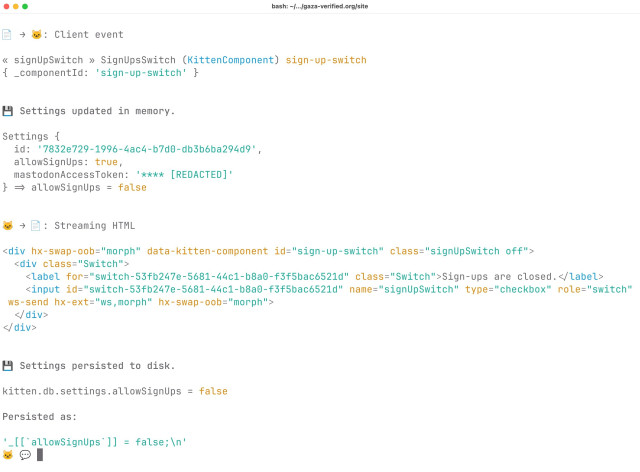This screenshot has width=640, height=472.
Task: Click the label's for attribute switch id
Action: coord(208,277)
